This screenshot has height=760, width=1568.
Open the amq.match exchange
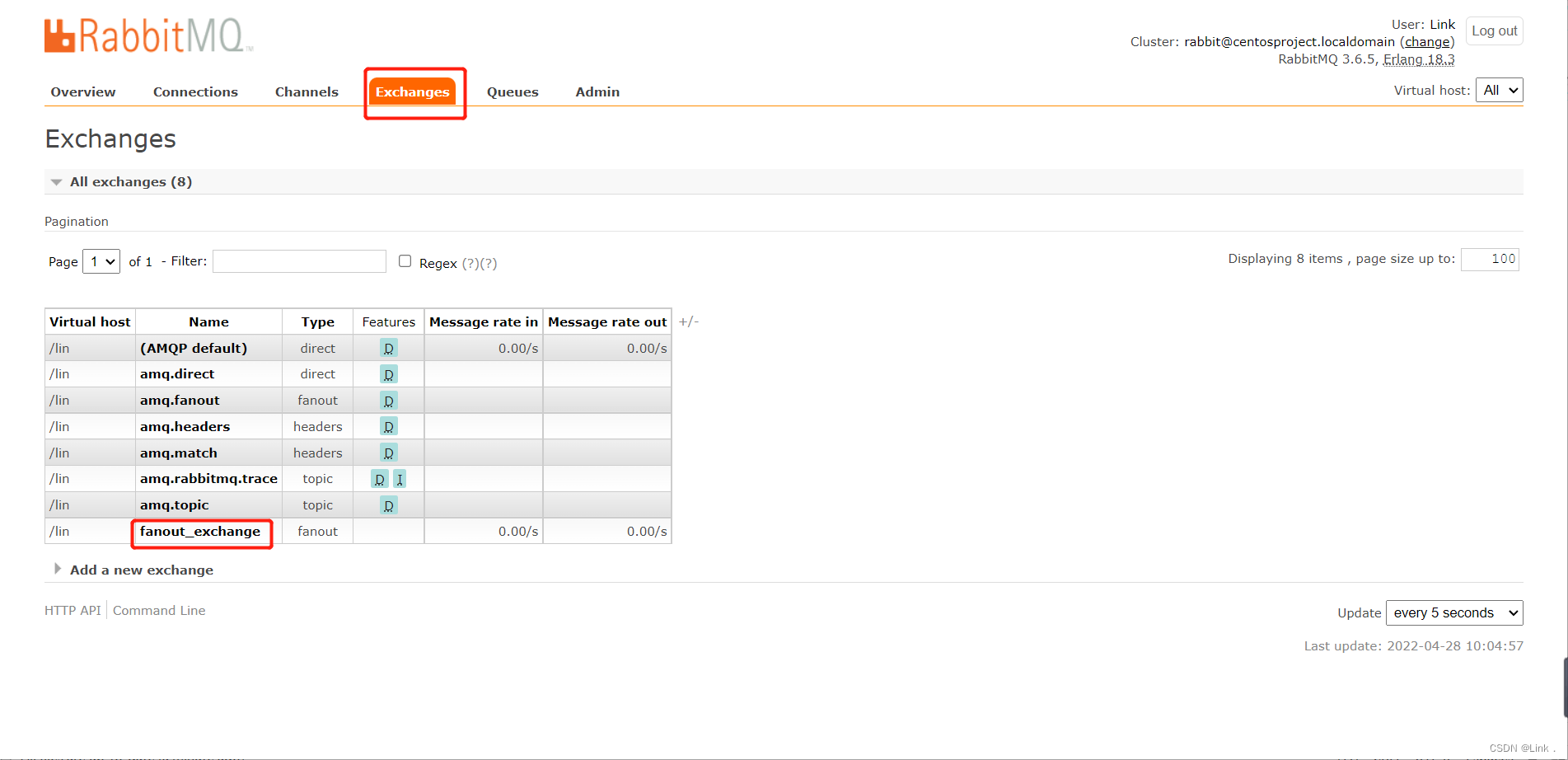179,453
